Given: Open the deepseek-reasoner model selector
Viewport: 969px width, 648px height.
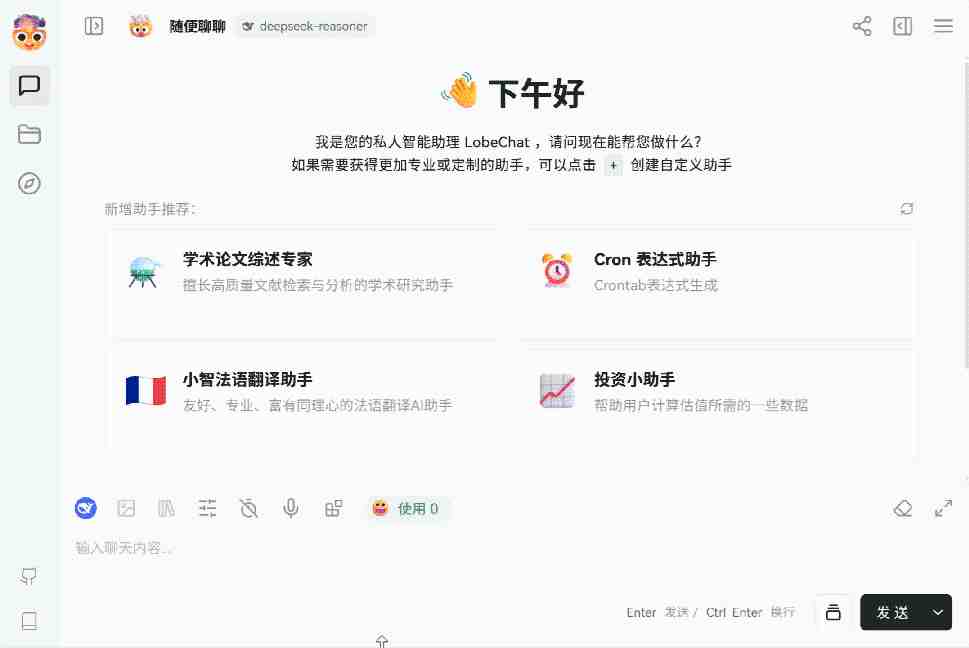Looking at the screenshot, I should pyautogui.click(x=305, y=27).
